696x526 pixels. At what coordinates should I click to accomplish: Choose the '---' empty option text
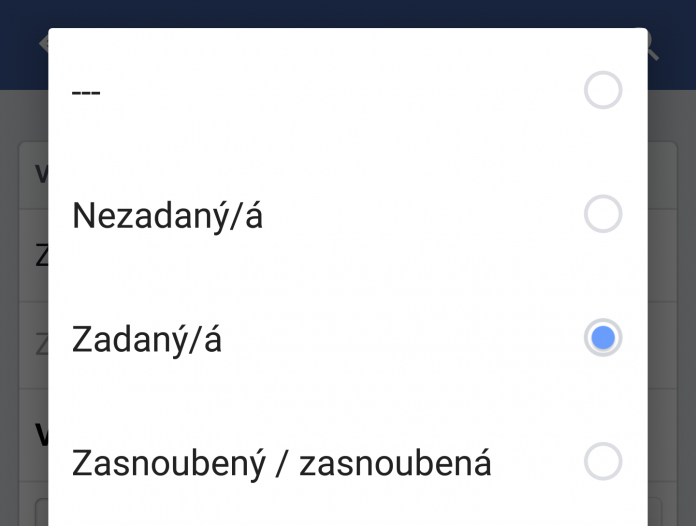[x=86, y=92]
